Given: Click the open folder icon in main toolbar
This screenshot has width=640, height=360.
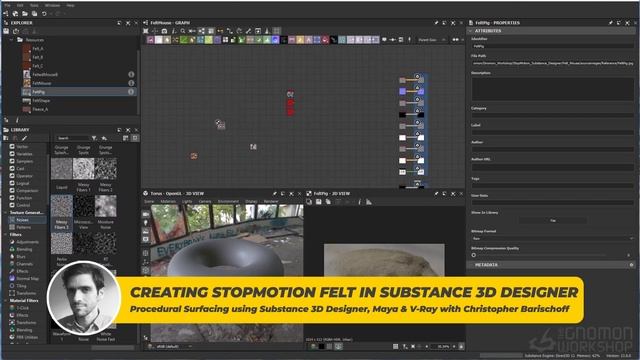Looking at the screenshot, I should coord(25,13).
